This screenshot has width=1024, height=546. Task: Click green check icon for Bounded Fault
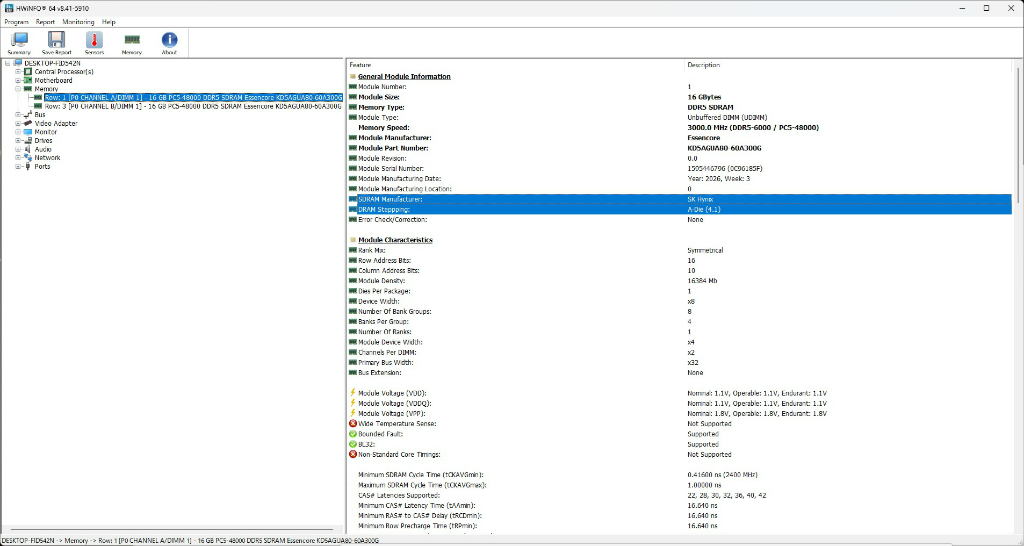[x=353, y=434]
